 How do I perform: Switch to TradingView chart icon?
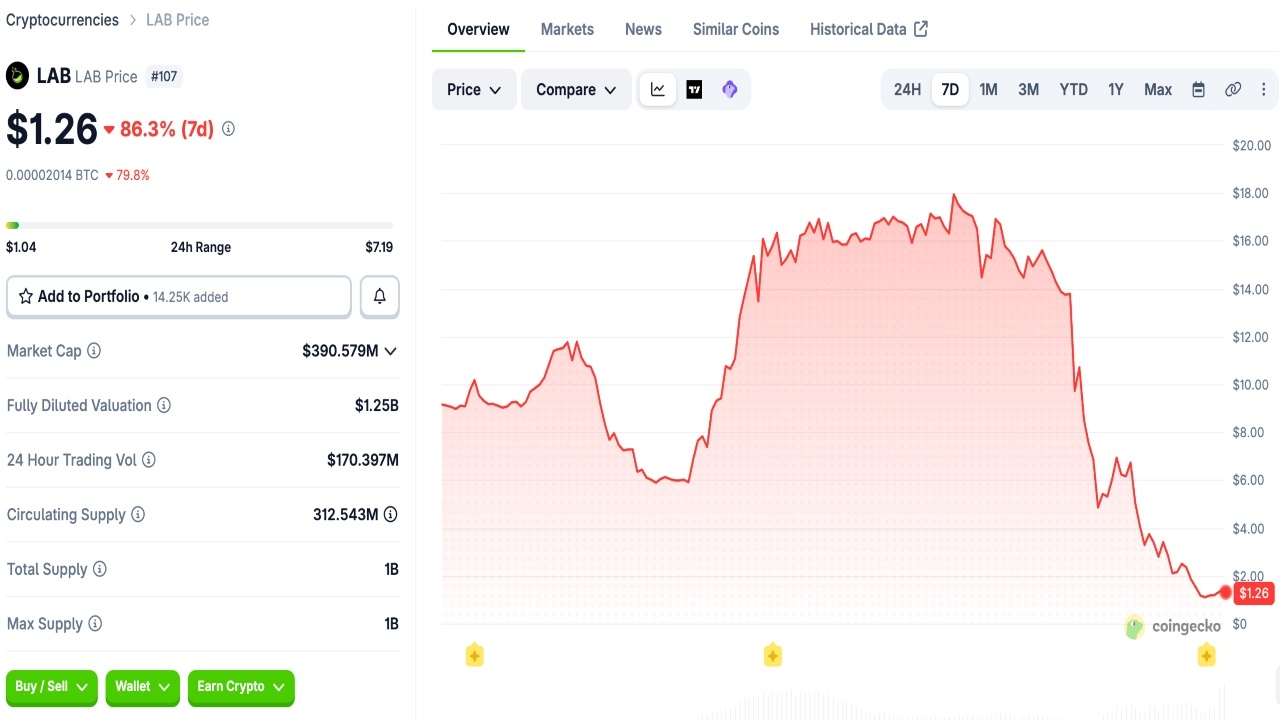pos(694,90)
